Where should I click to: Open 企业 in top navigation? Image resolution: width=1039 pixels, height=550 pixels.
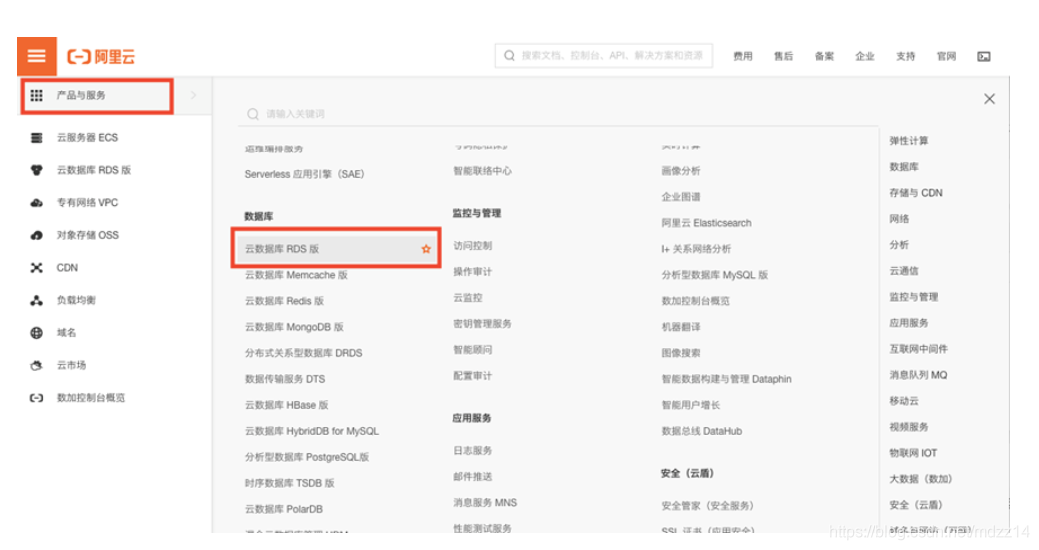point(865,56)
